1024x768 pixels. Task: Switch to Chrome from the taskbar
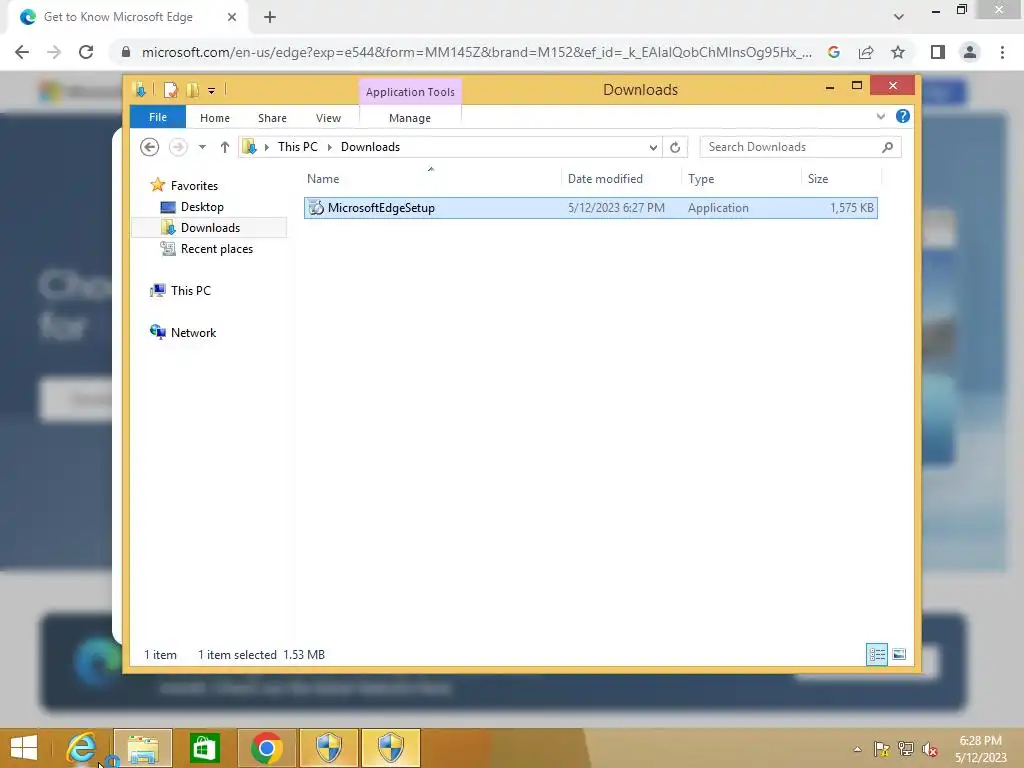pos(266,748)
